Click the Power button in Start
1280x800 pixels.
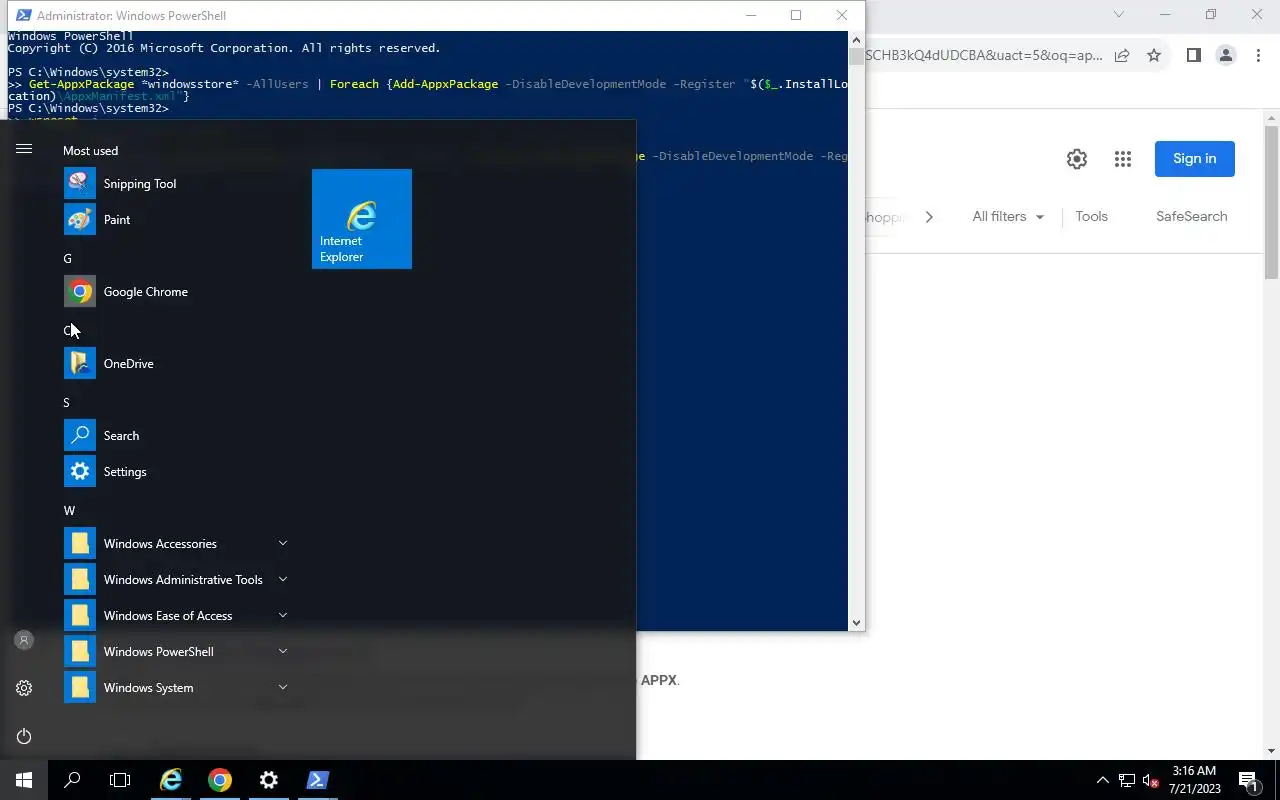[24, 736]
